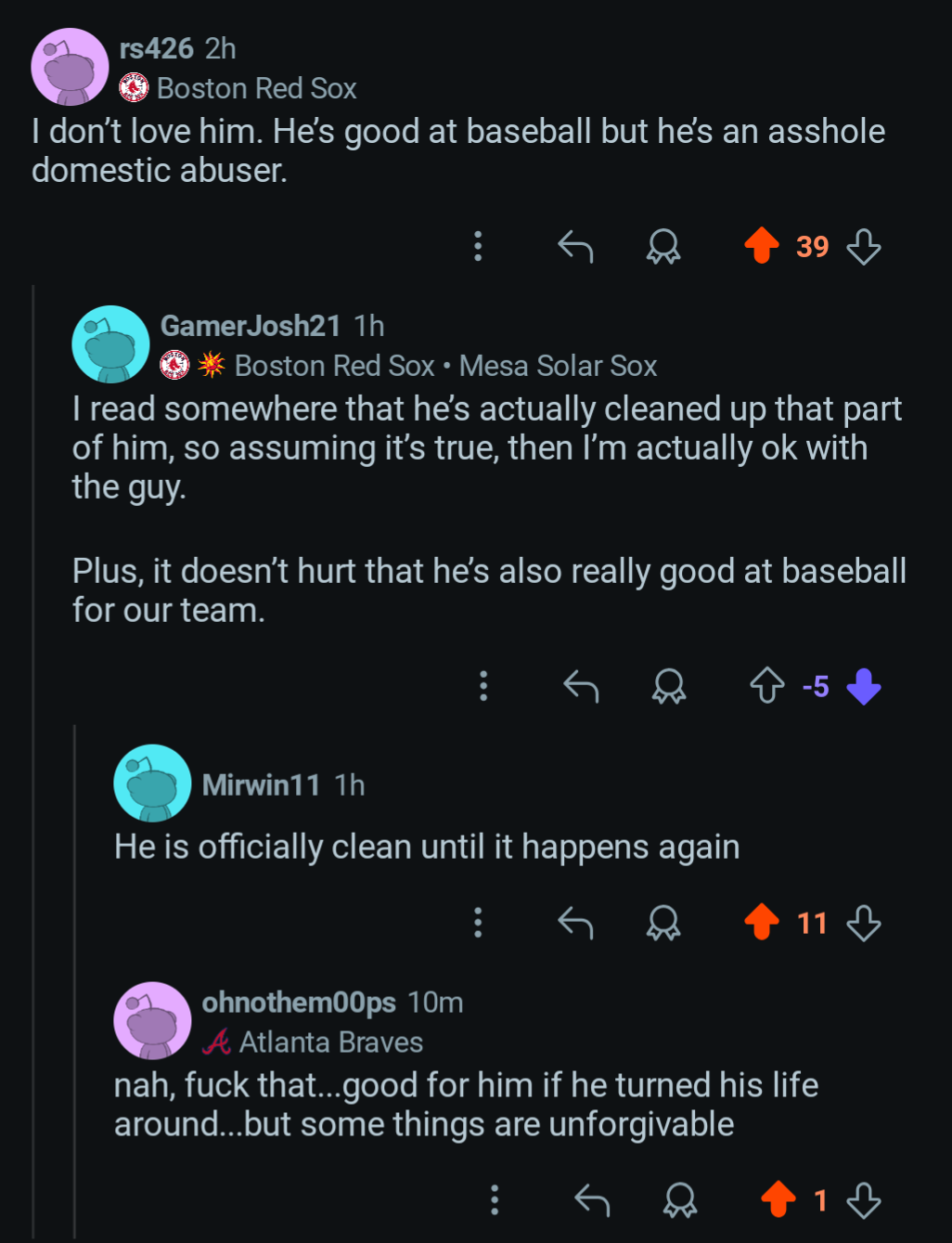Open ohnothem00ps username link
This screenshot has width=952, height=1243.
[298, 1003]
